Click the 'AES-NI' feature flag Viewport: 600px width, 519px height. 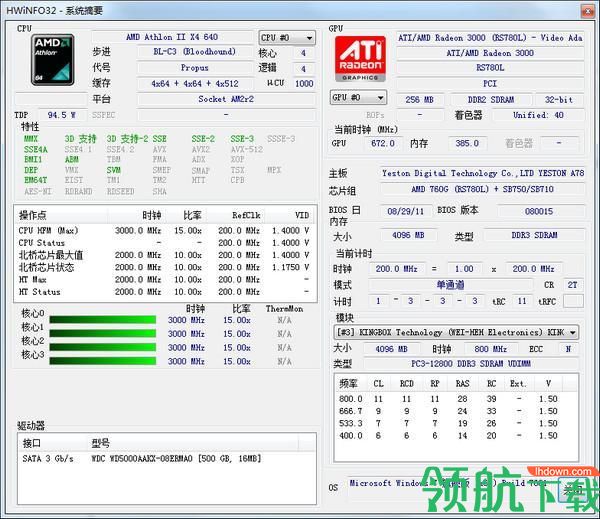(38, 191)
